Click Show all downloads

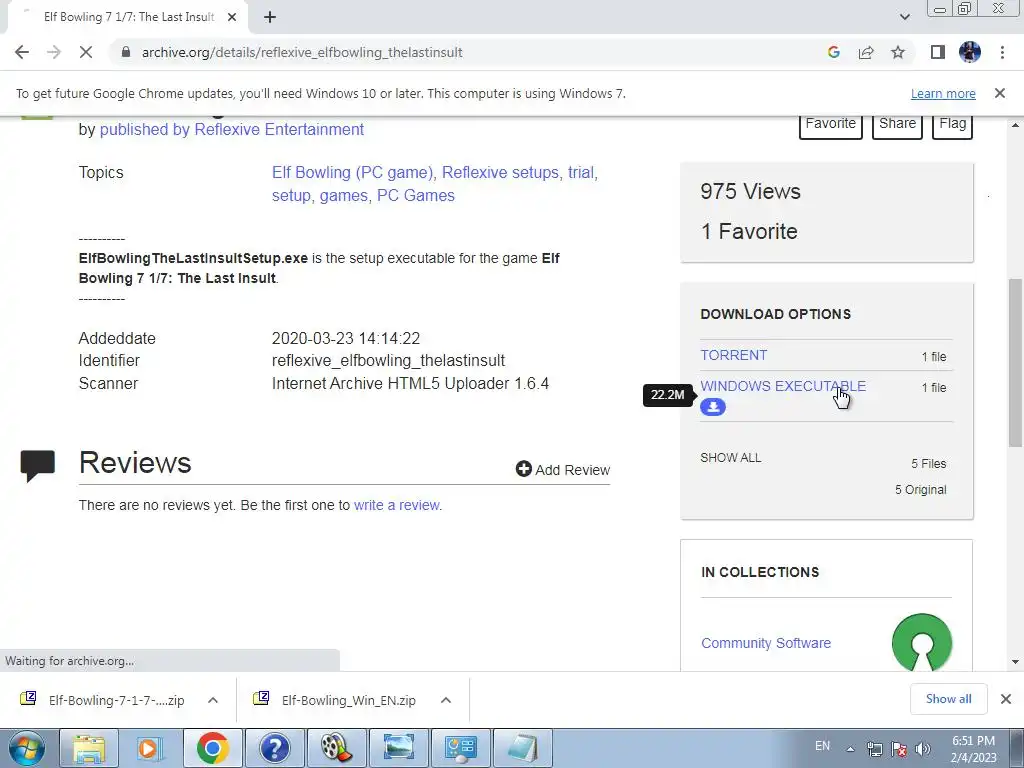[x=948, y=699]
